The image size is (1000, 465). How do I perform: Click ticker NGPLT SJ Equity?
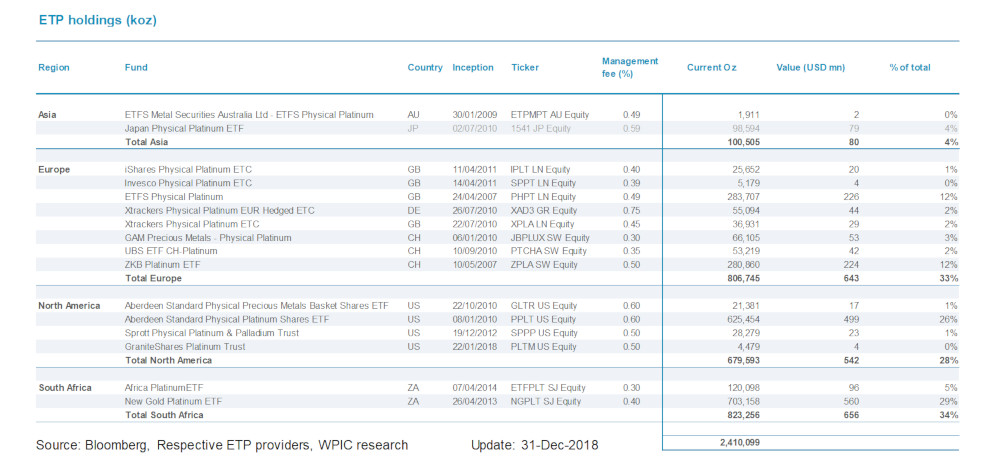tap(546, 402)
